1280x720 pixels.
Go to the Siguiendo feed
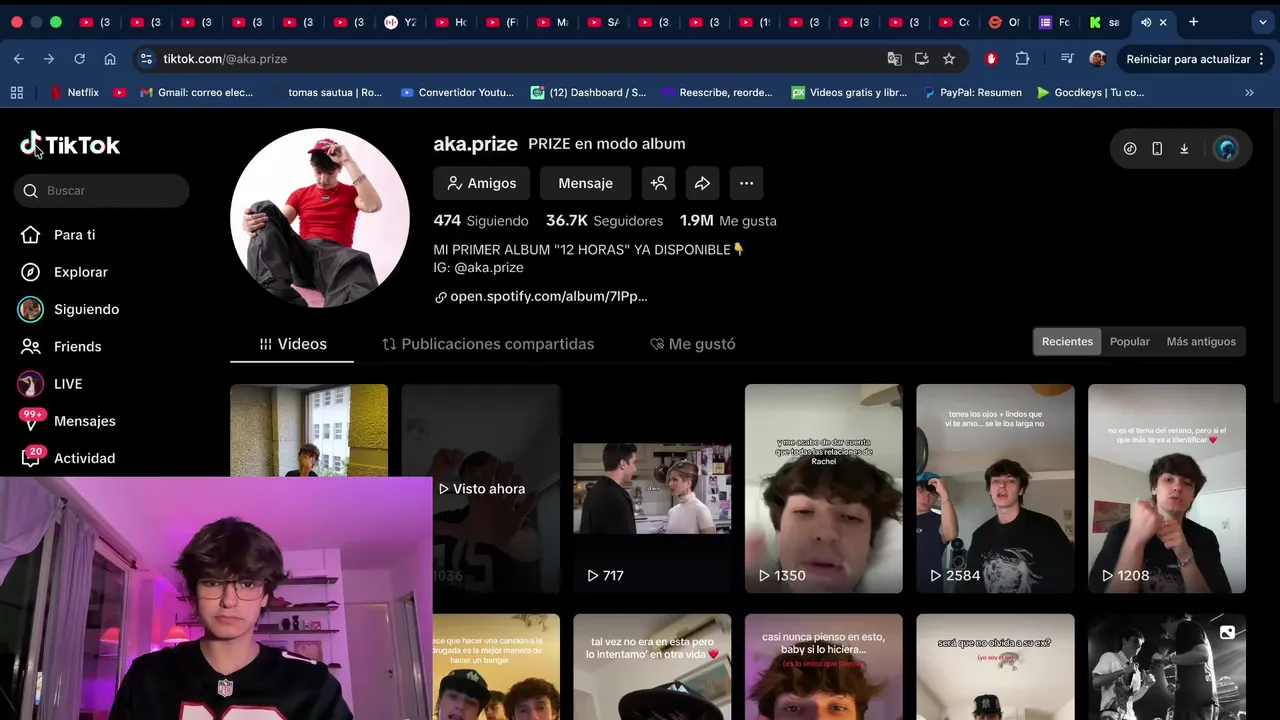pos(69,309)
